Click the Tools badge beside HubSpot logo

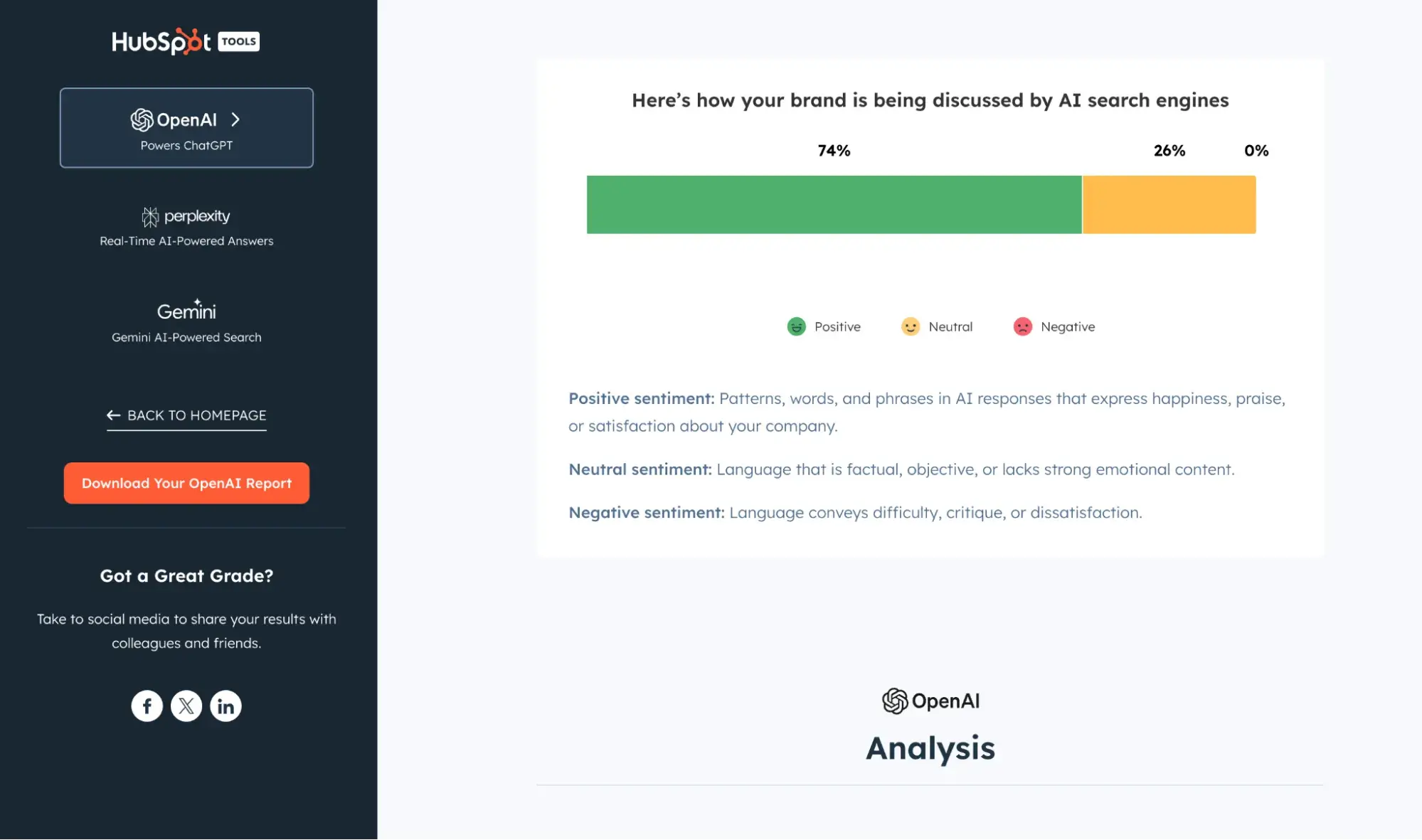238,41
